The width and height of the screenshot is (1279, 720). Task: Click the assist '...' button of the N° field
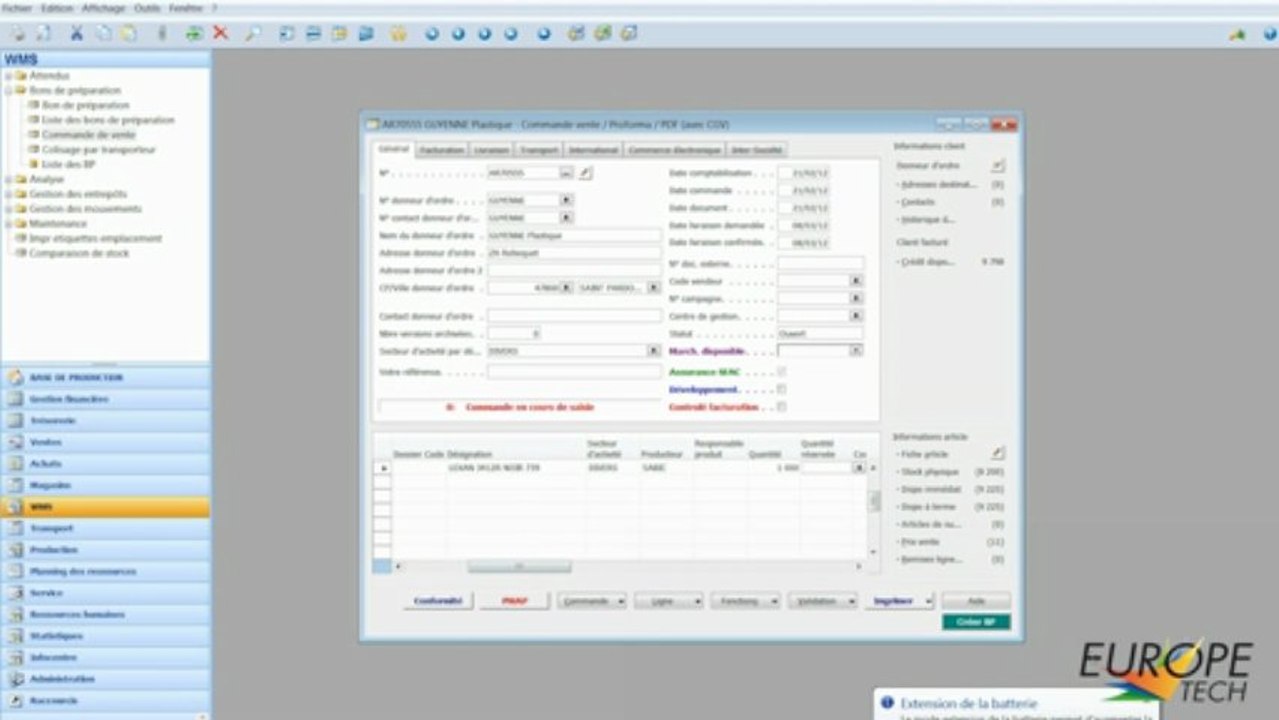566,173
